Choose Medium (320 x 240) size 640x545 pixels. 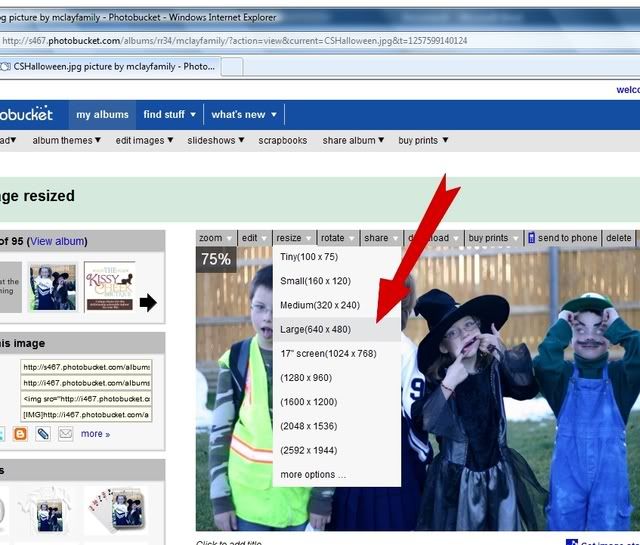[x=337, y=305]
